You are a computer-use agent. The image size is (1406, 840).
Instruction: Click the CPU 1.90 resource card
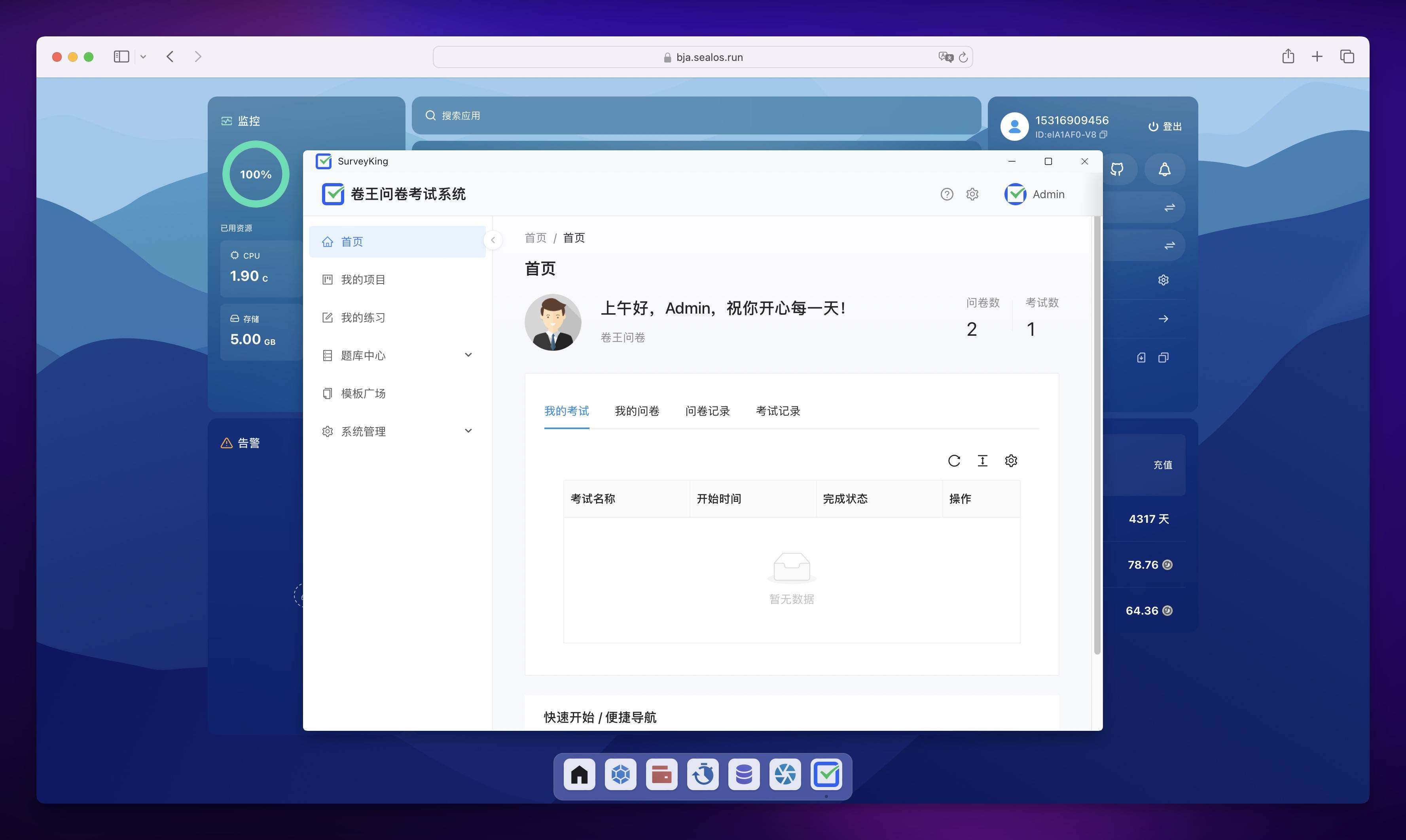pos(261,268)
